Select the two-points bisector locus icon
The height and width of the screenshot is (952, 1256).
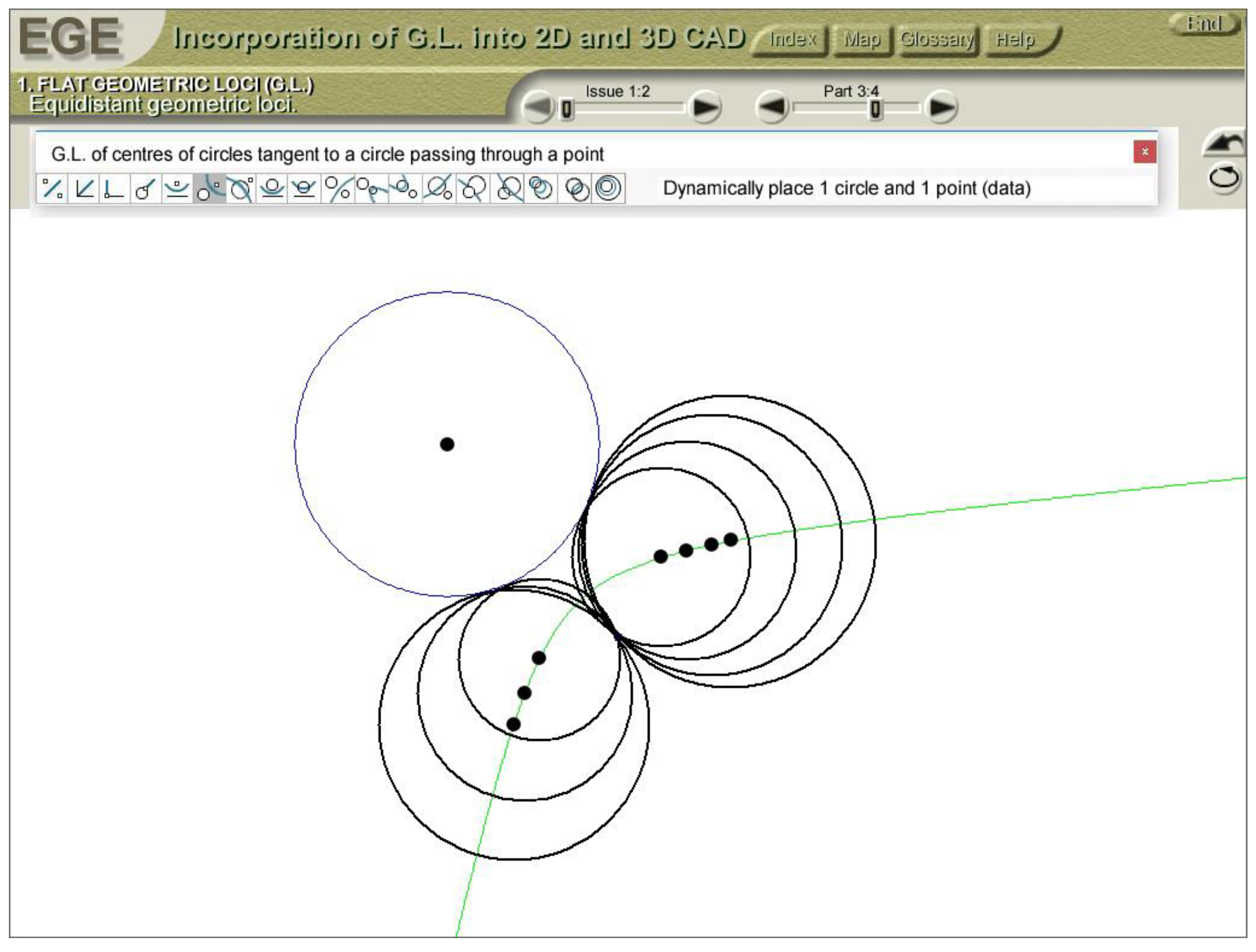click(x=53, y=188)
